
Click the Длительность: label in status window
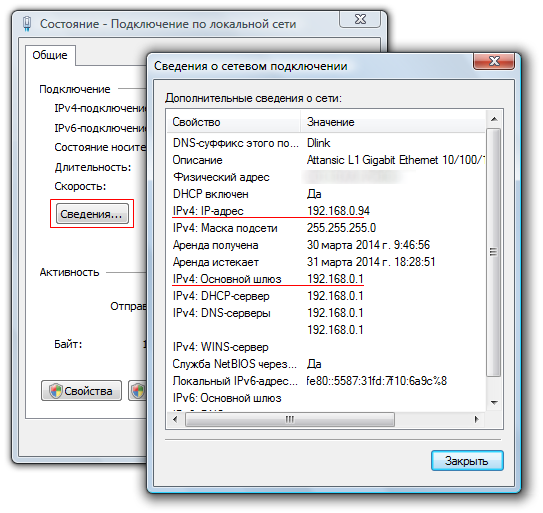tap(93, 167)
